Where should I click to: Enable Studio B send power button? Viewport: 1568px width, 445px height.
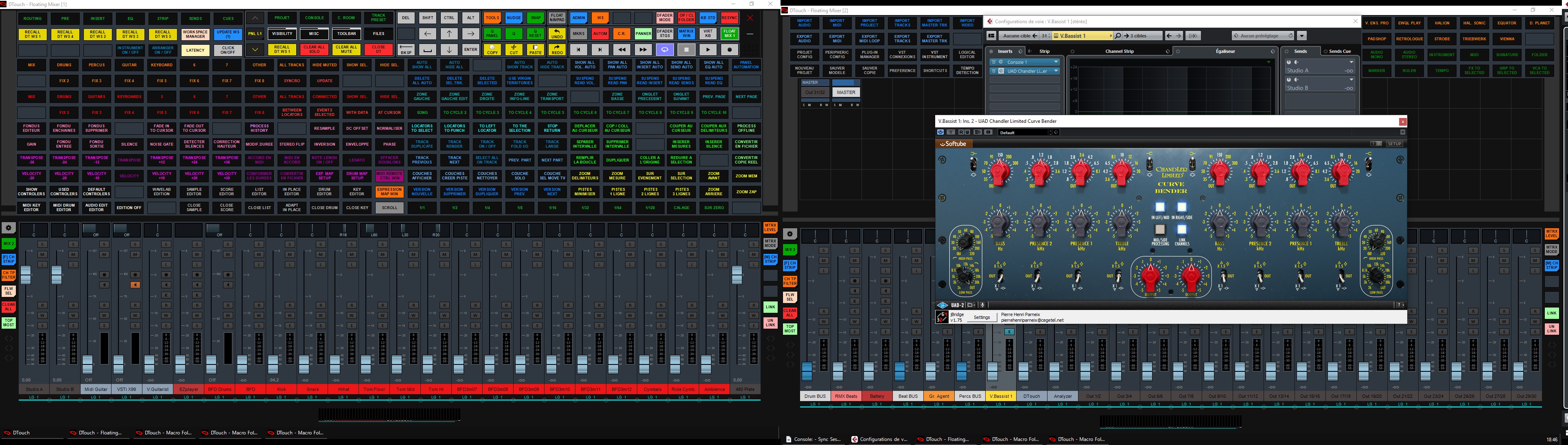point(1289,80)
